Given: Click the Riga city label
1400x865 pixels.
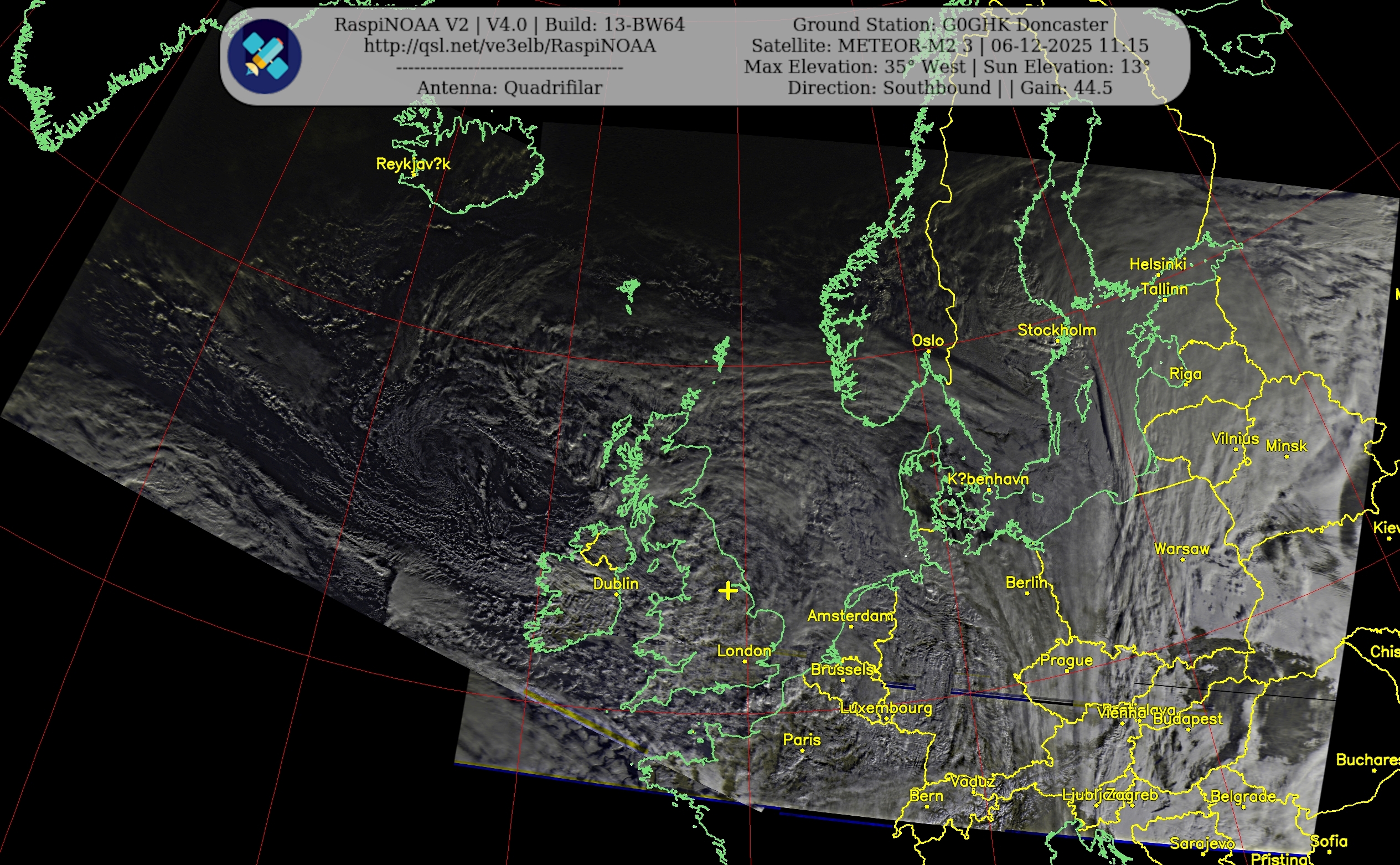Looking at the screenshot, I should coord(1185,374).
